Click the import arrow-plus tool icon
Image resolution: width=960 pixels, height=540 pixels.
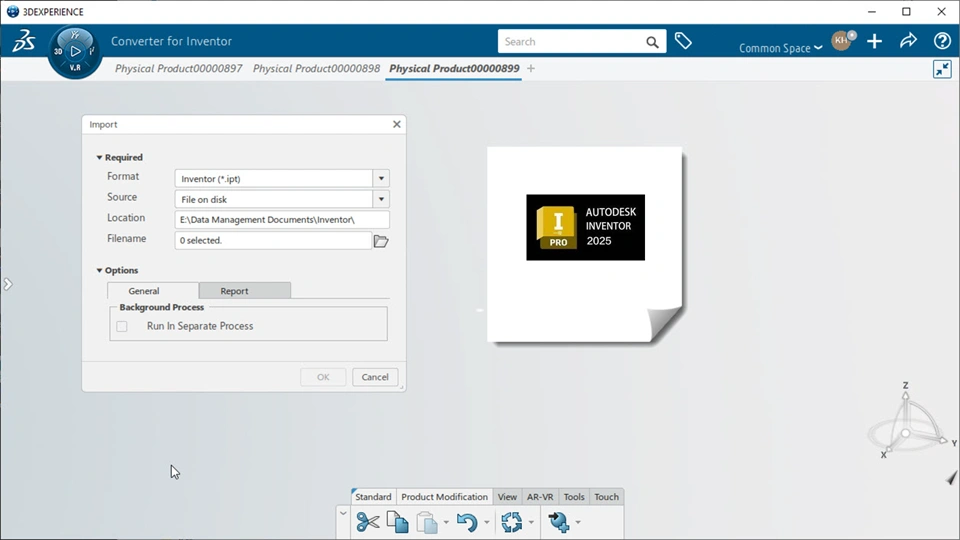(558, 522)
